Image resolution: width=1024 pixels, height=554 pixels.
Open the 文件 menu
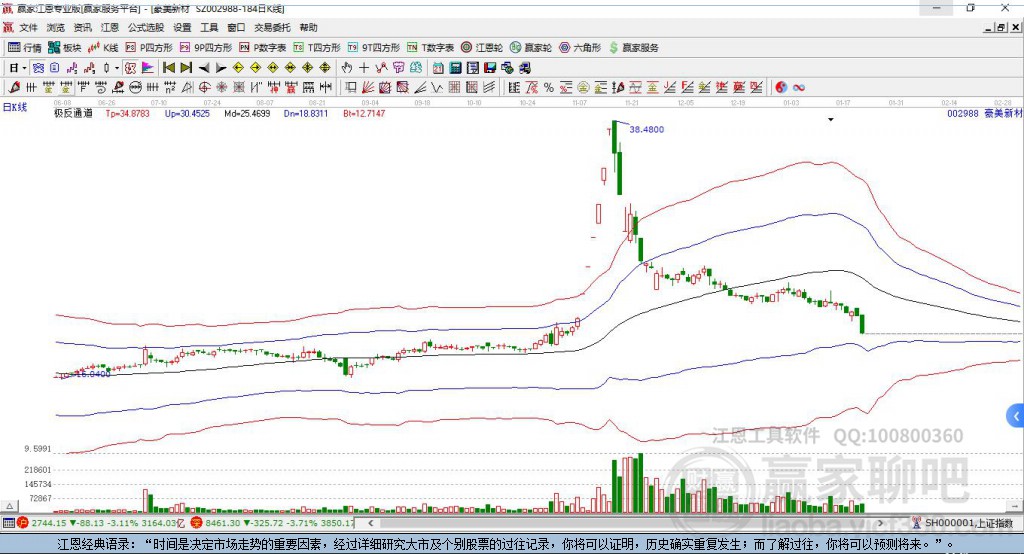point(29,27)
